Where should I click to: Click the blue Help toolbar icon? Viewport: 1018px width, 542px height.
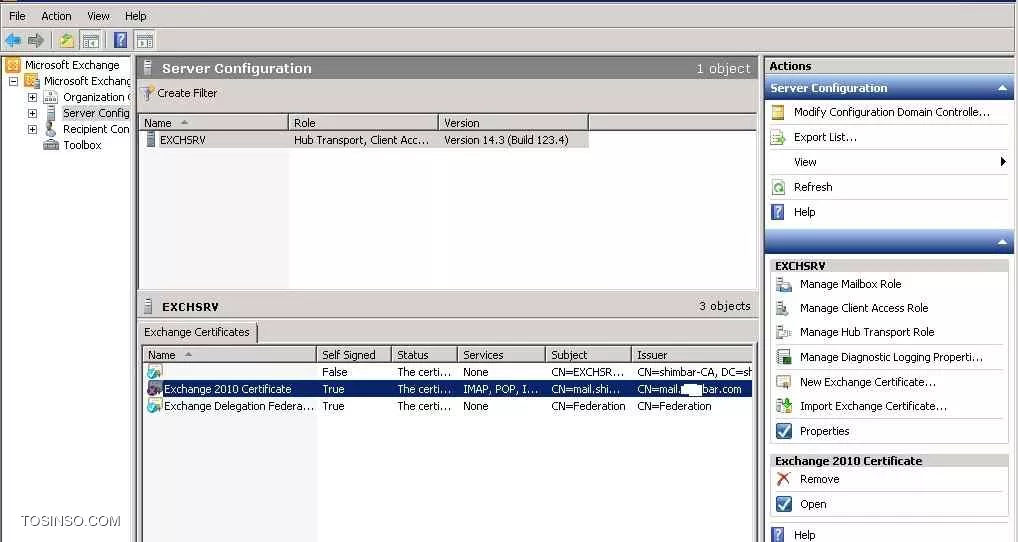pyautogui.click(x=120, y=40)
